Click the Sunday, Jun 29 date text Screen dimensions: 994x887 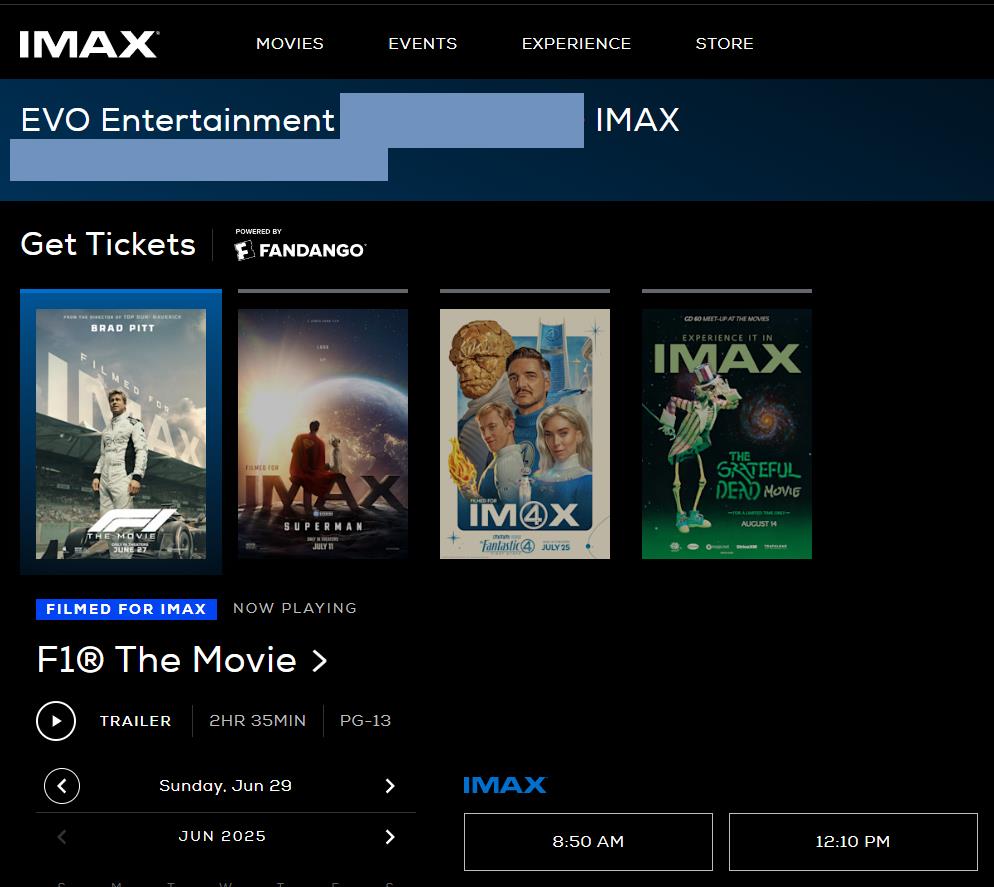225,786
